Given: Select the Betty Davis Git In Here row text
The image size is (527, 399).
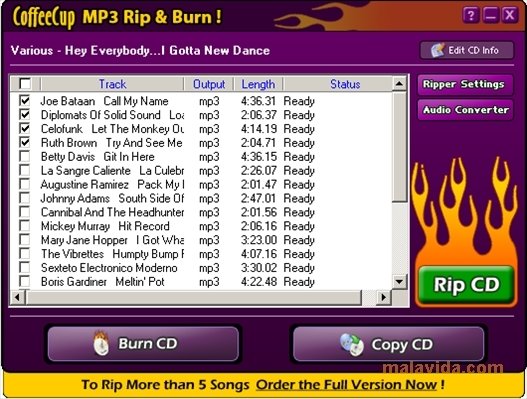Looking at the screenshot, I should click(97, 157).
